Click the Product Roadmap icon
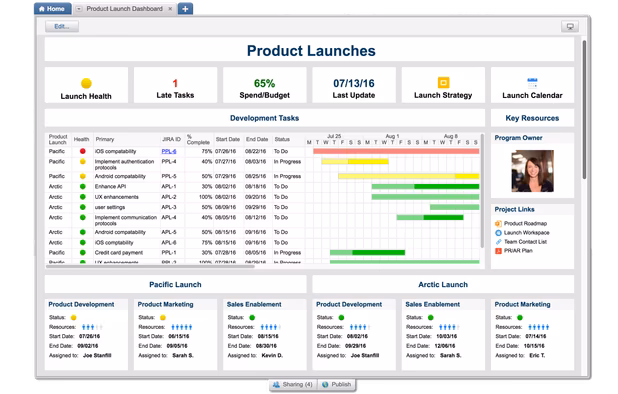The height and width of the screenshot is (394, 618). [498, 223]
